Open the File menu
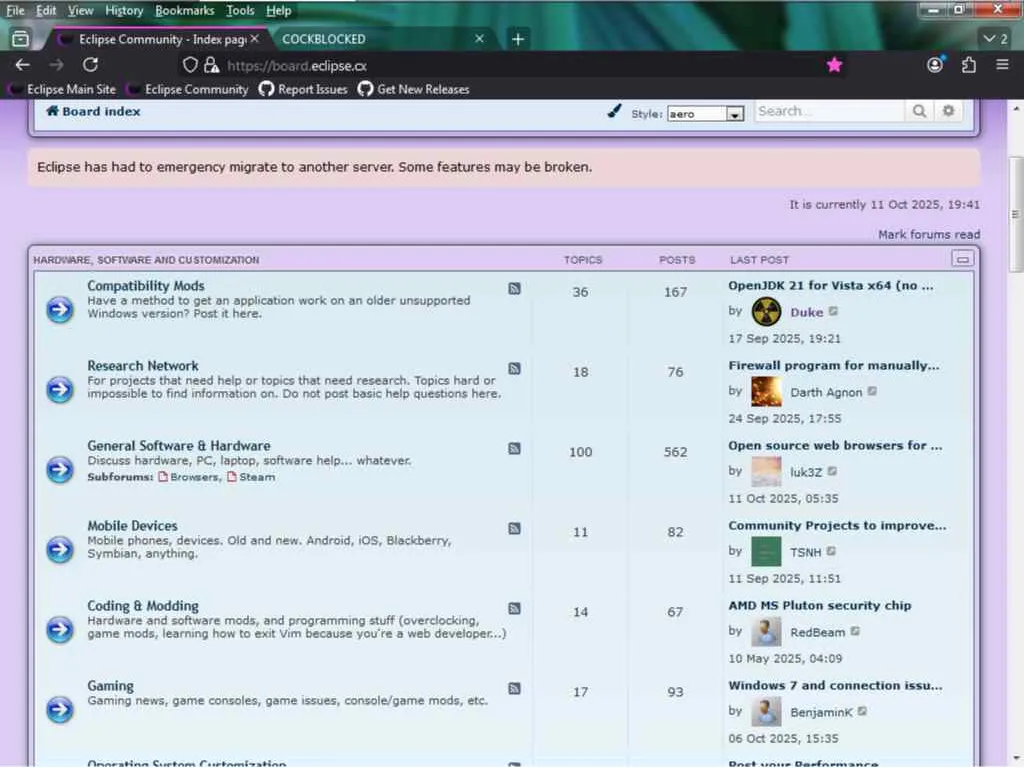This screenshot has width=1024, height=768. tap(15, 10)
